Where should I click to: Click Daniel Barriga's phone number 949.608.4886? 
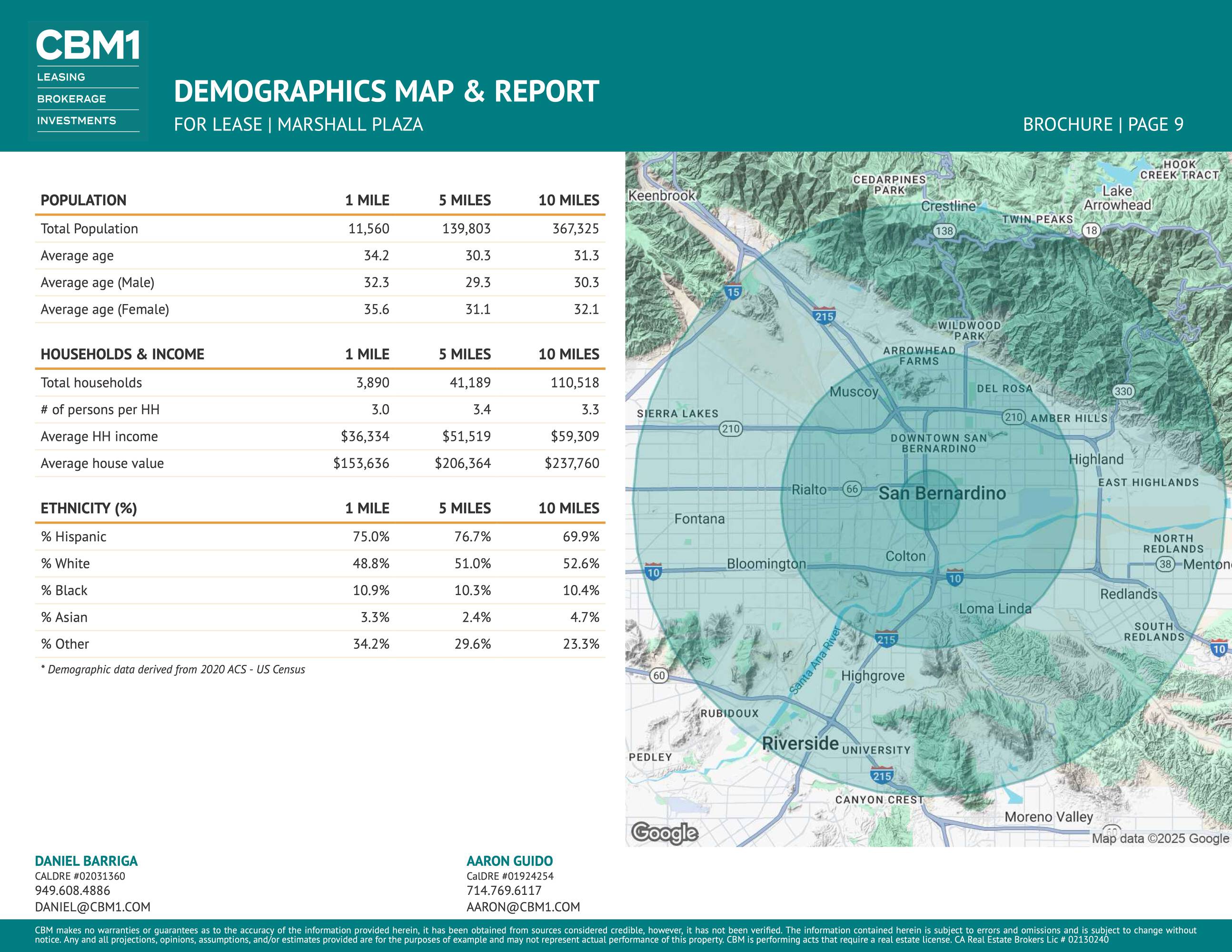72,891
